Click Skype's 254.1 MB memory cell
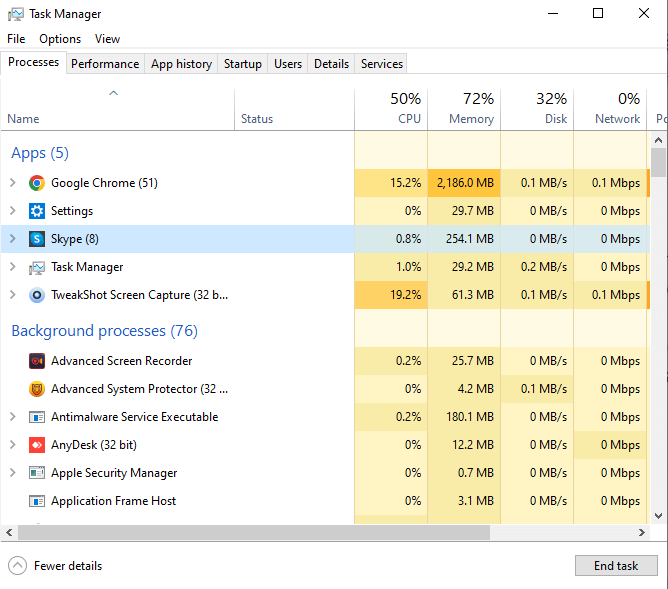Image resolution: width=668 pixels, height=589 pixels. pyautogui.click(x=464, y=239)
